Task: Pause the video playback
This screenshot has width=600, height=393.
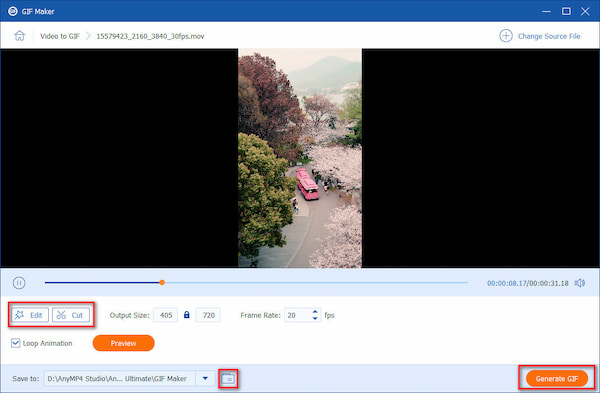Action: (x=19, y=283)
